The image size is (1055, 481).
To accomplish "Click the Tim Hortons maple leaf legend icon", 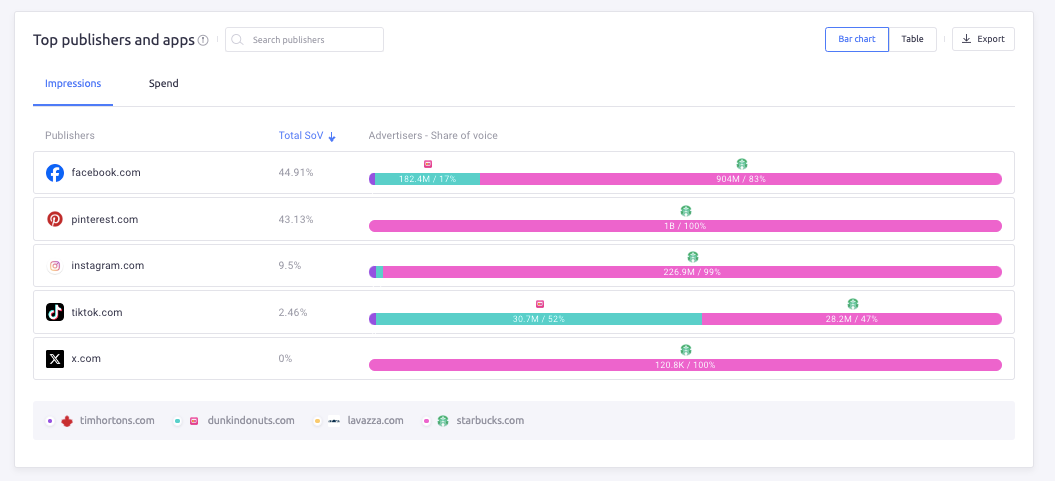I will (x=67, y=421).
